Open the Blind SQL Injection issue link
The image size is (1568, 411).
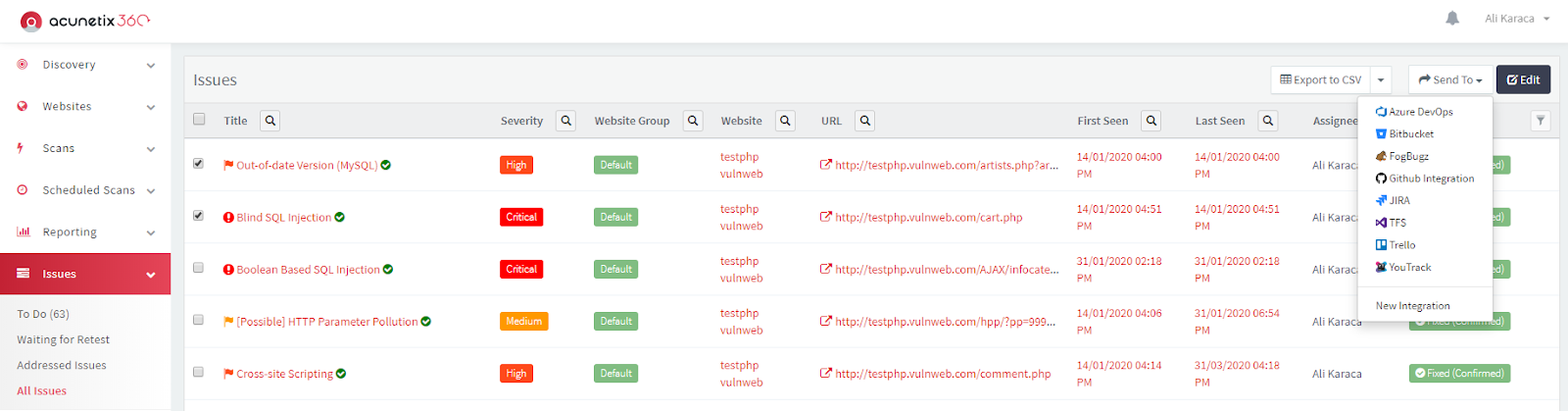coord(283,218)
